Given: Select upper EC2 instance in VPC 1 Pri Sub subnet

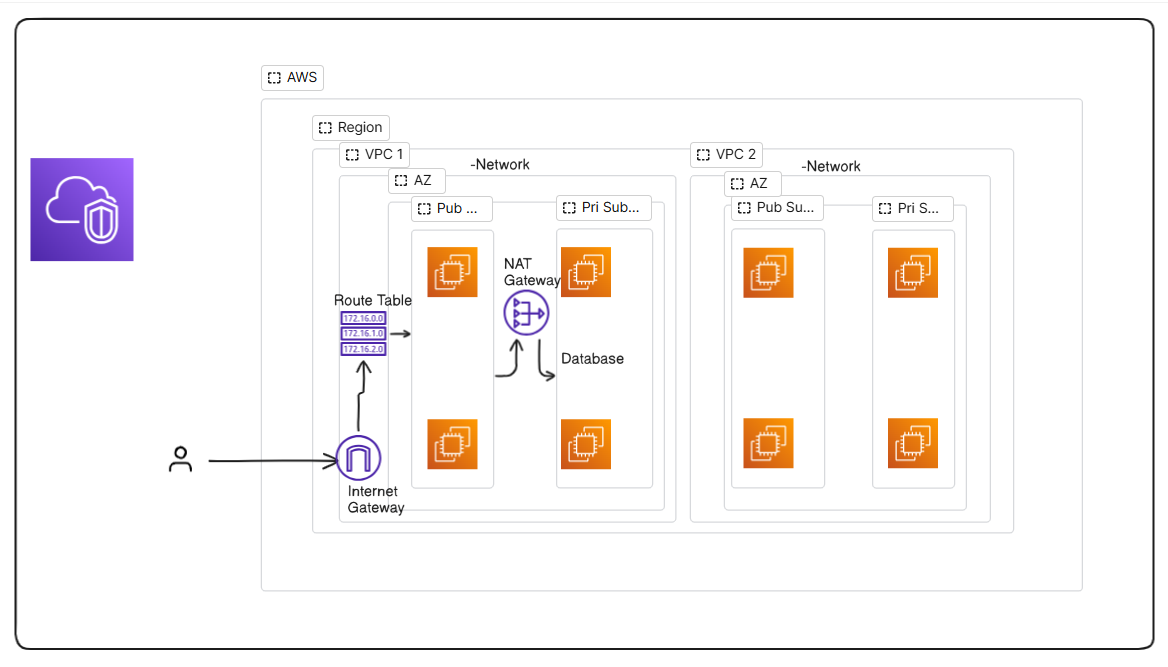Looking at the screenshot, I should pos(585,272).
